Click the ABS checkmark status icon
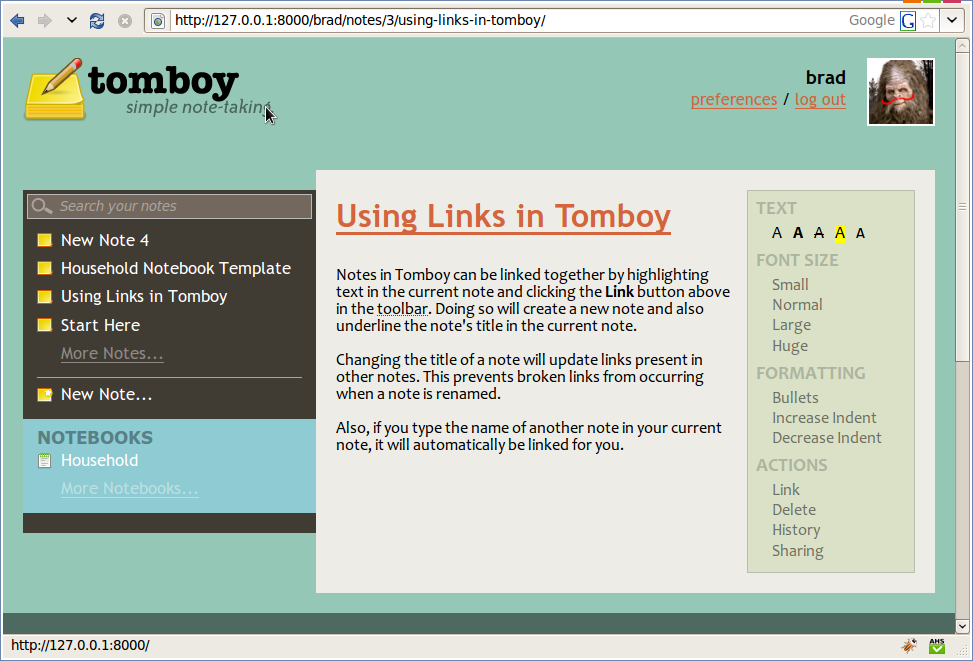973x661 pixels. (x=937, y=645)
